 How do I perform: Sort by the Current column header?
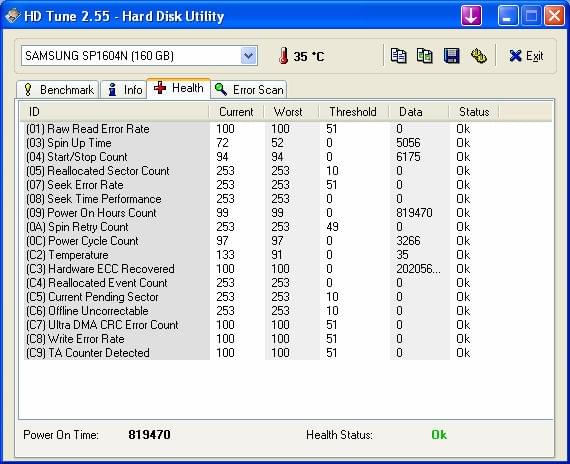click(x=236, y=112)
